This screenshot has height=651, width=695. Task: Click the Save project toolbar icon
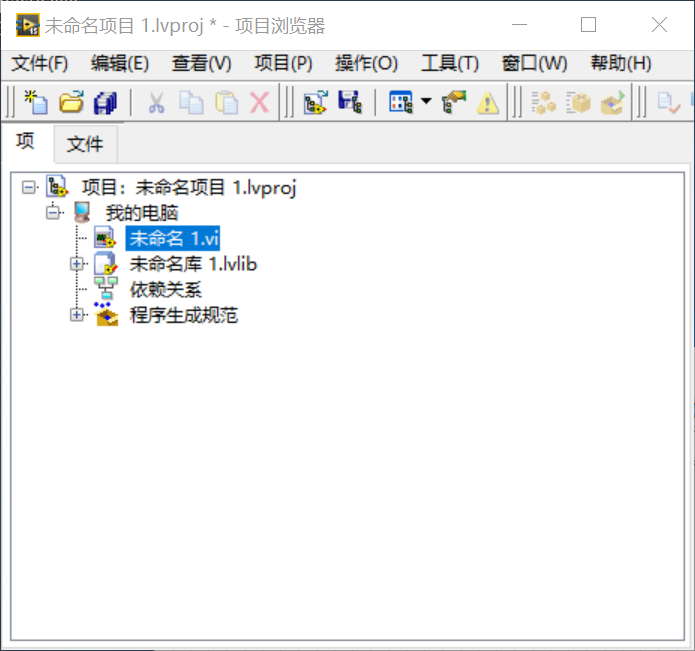350,102
